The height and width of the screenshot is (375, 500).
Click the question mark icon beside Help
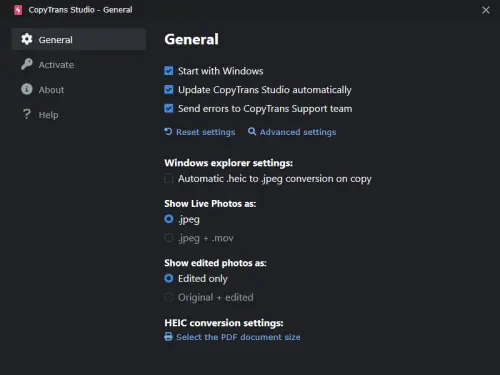tap(27, 114)
